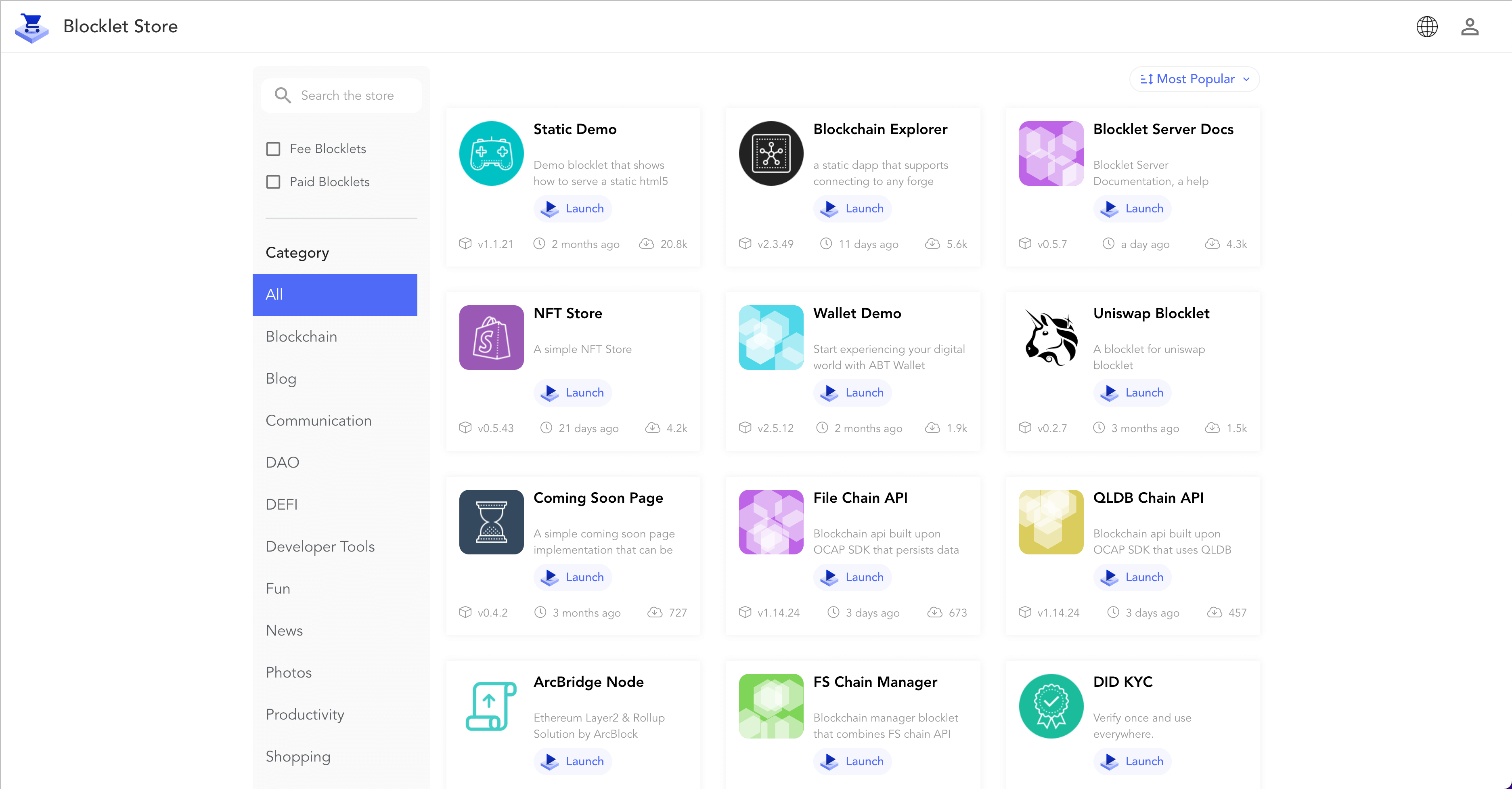Click the ArcBridge Node scroll icon

point(491,706)
